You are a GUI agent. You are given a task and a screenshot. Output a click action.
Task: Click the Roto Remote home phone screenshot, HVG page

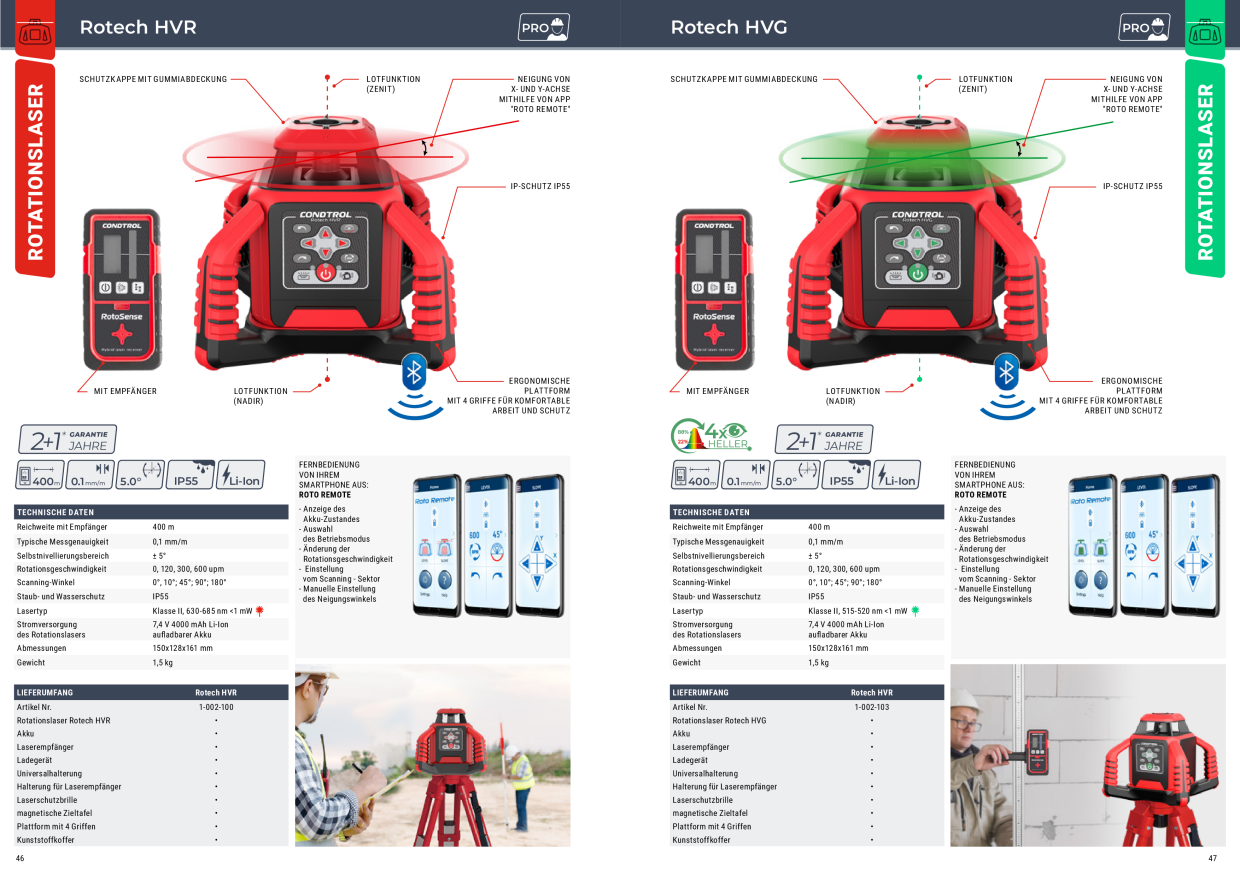click(x=1092, y=545)
